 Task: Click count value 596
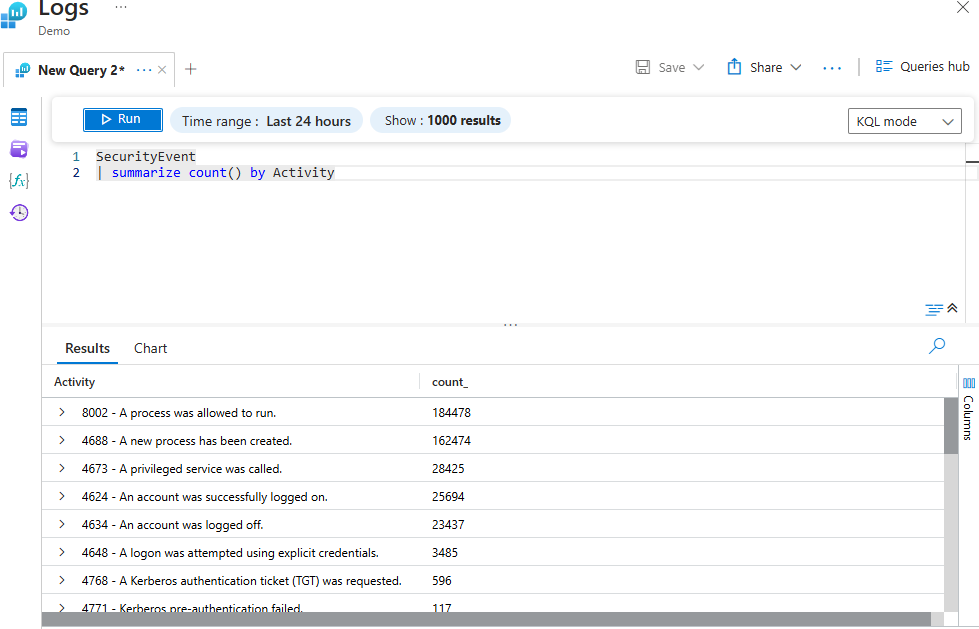click(441, 581)
